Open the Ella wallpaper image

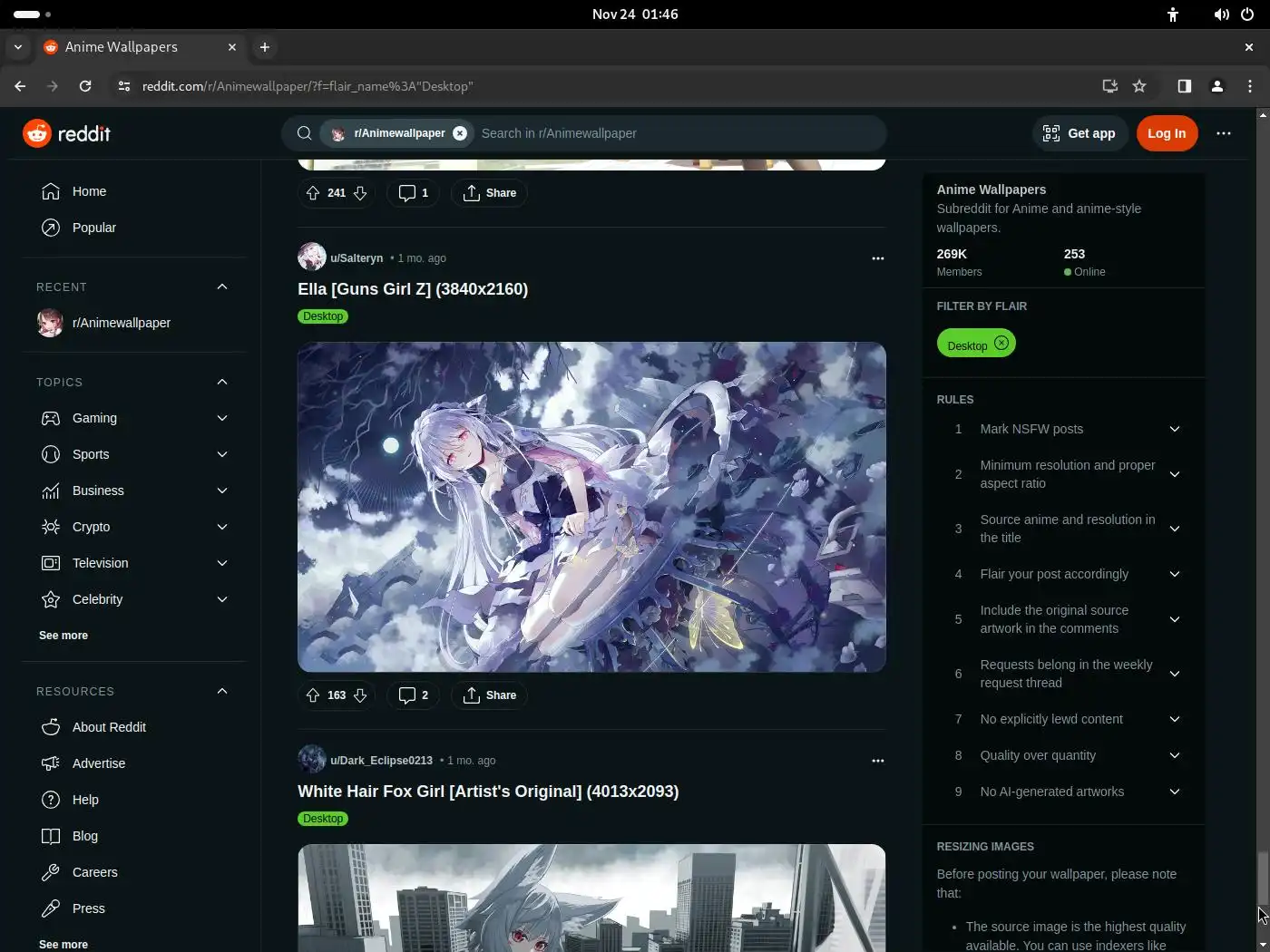[x=591, y=507]
